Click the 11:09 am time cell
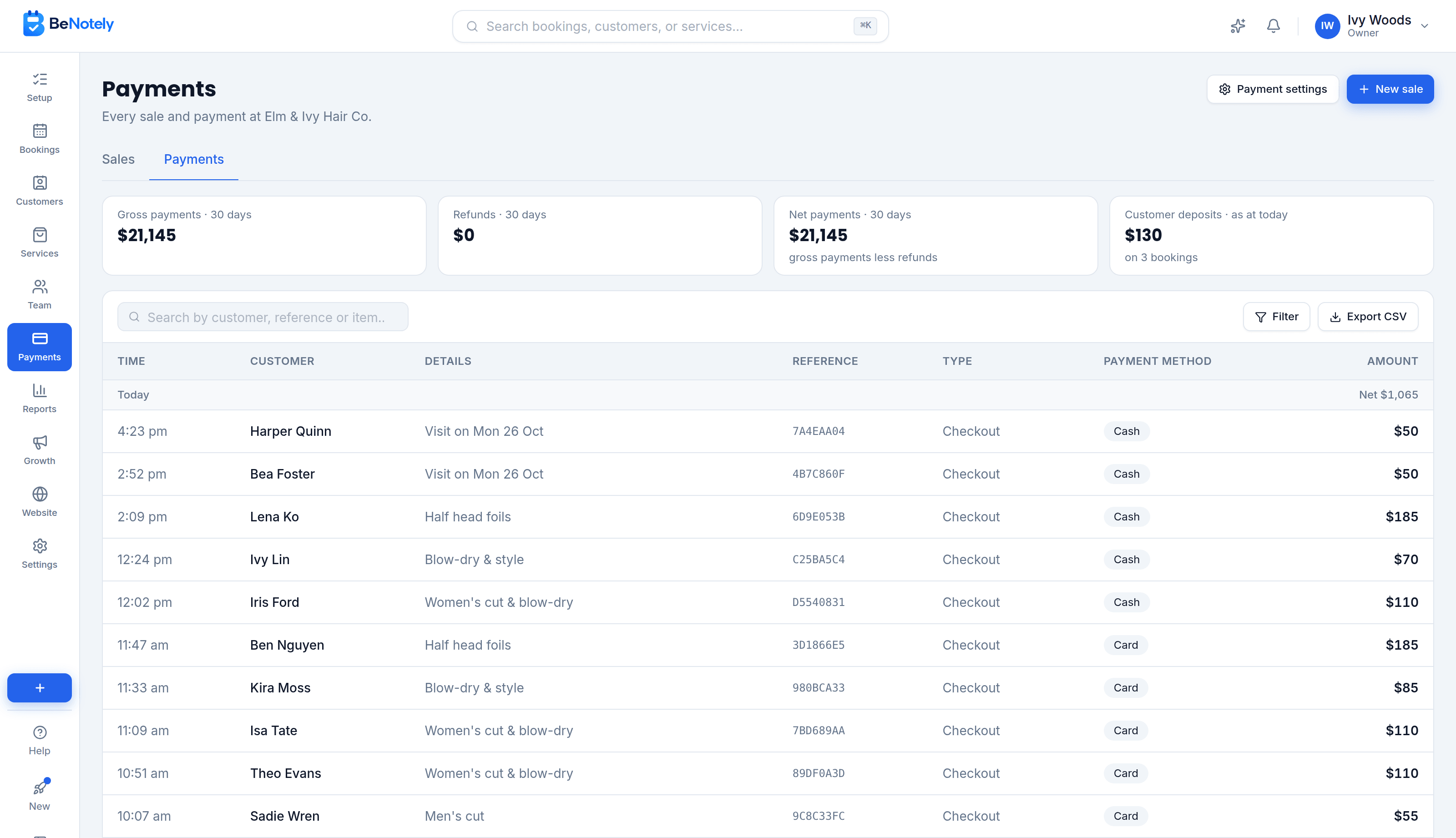Image resolution: width=1456 pixels, height=838 pixels. [x=143, y=730]
